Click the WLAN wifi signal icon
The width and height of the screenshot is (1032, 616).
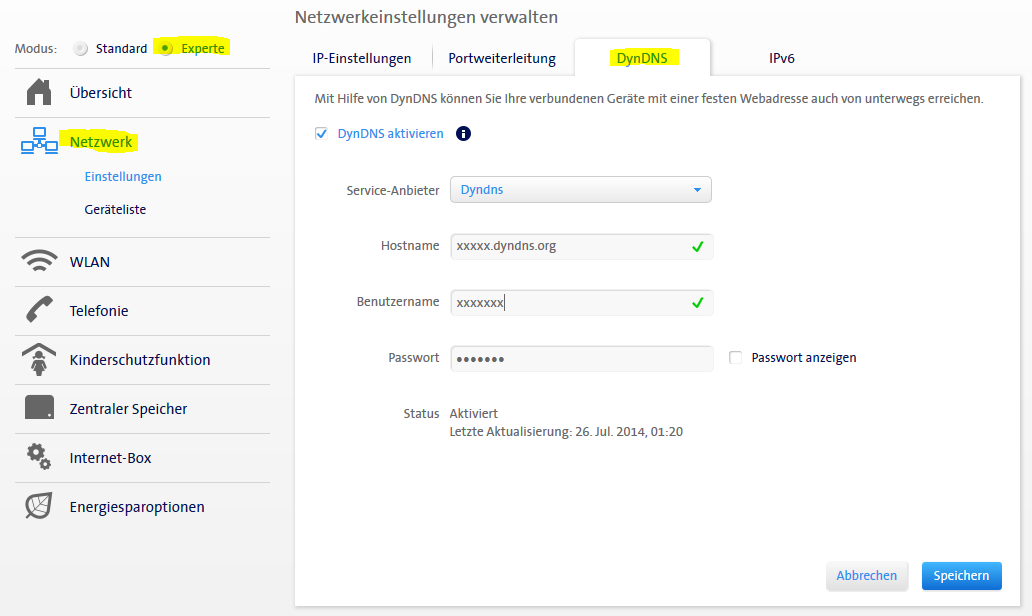(x=39, y=262)
